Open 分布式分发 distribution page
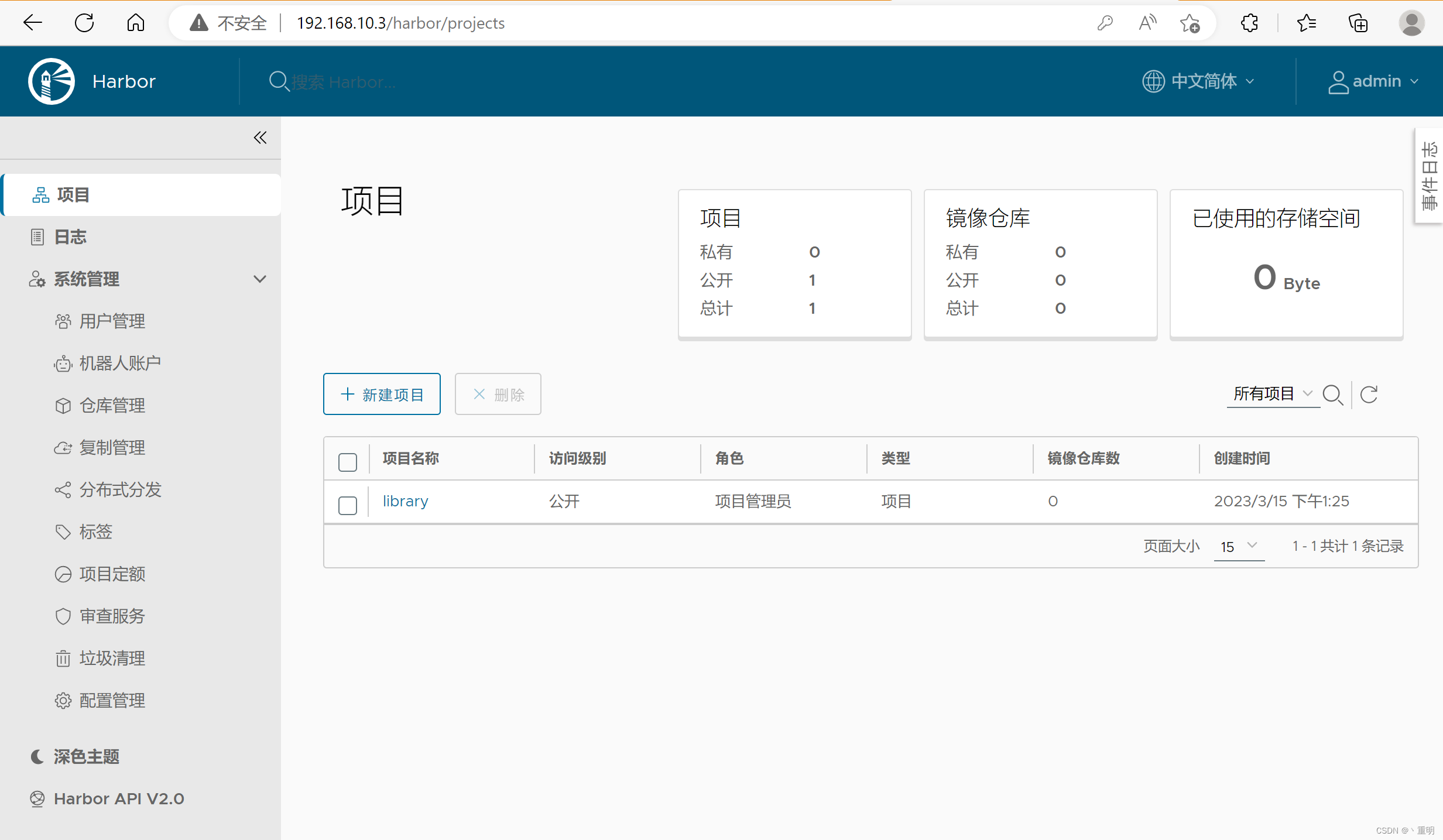 tap(108, 490)
